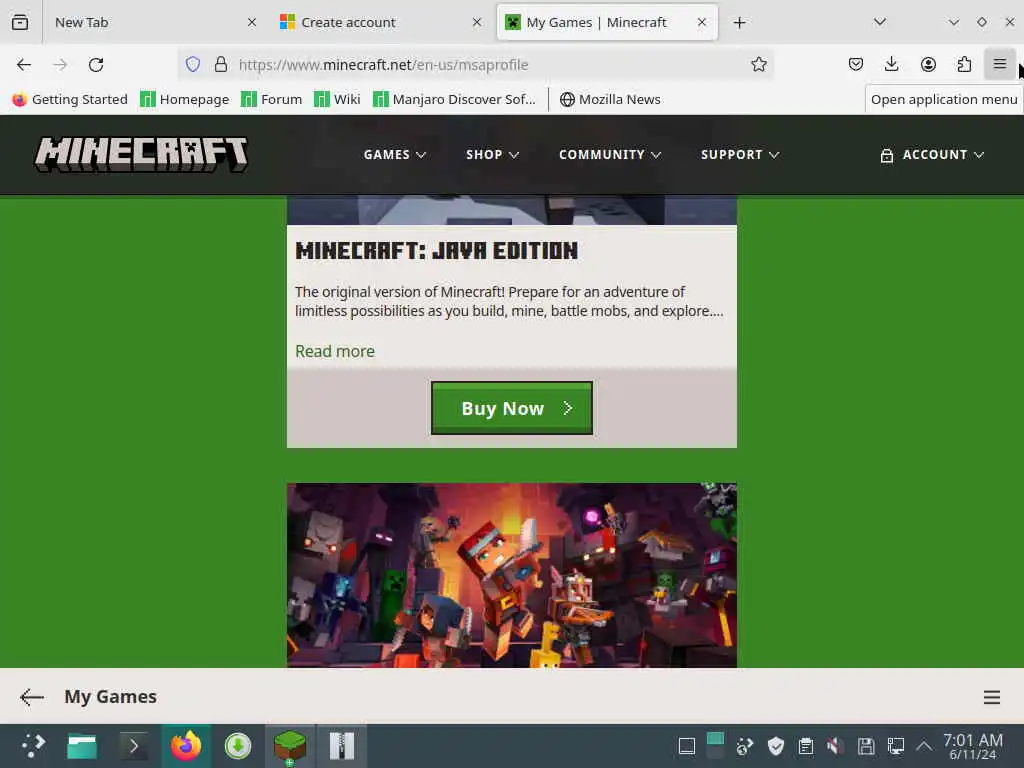The image size is (1024, 768).
Task: Open the taskbar application launcher
Action: tap(33, 746)
